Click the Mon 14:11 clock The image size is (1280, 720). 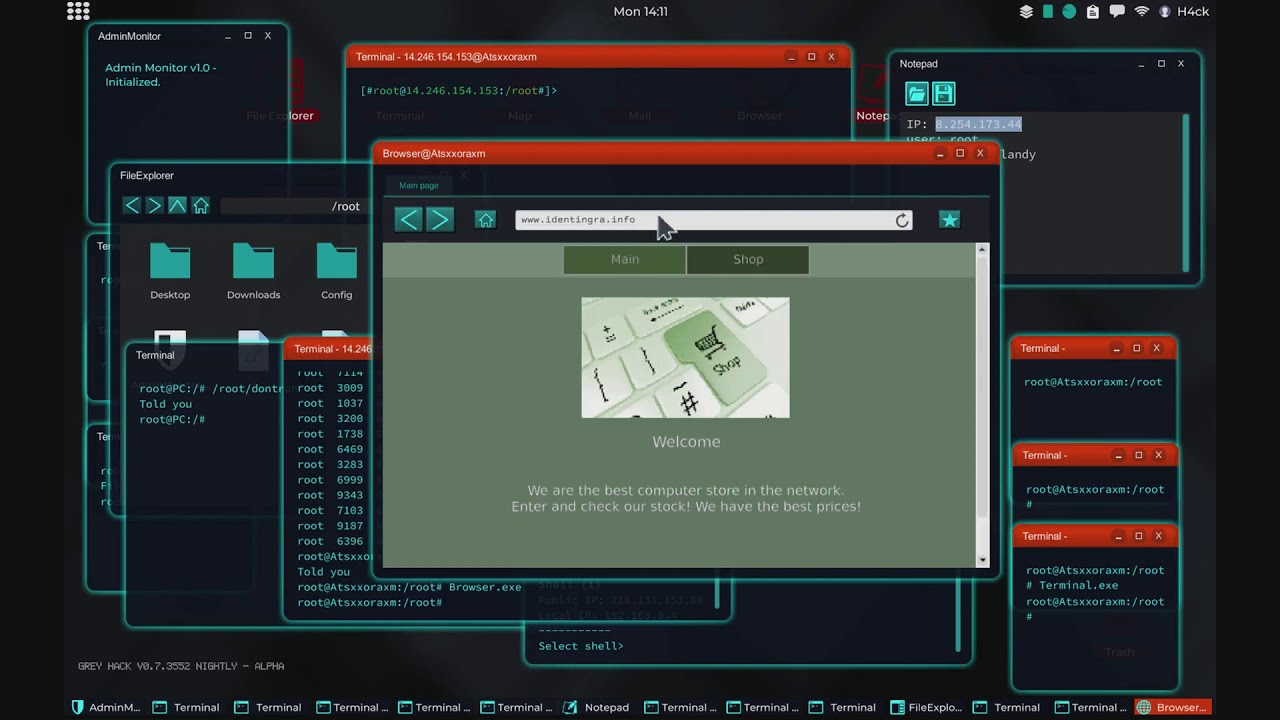pos(640,12)
